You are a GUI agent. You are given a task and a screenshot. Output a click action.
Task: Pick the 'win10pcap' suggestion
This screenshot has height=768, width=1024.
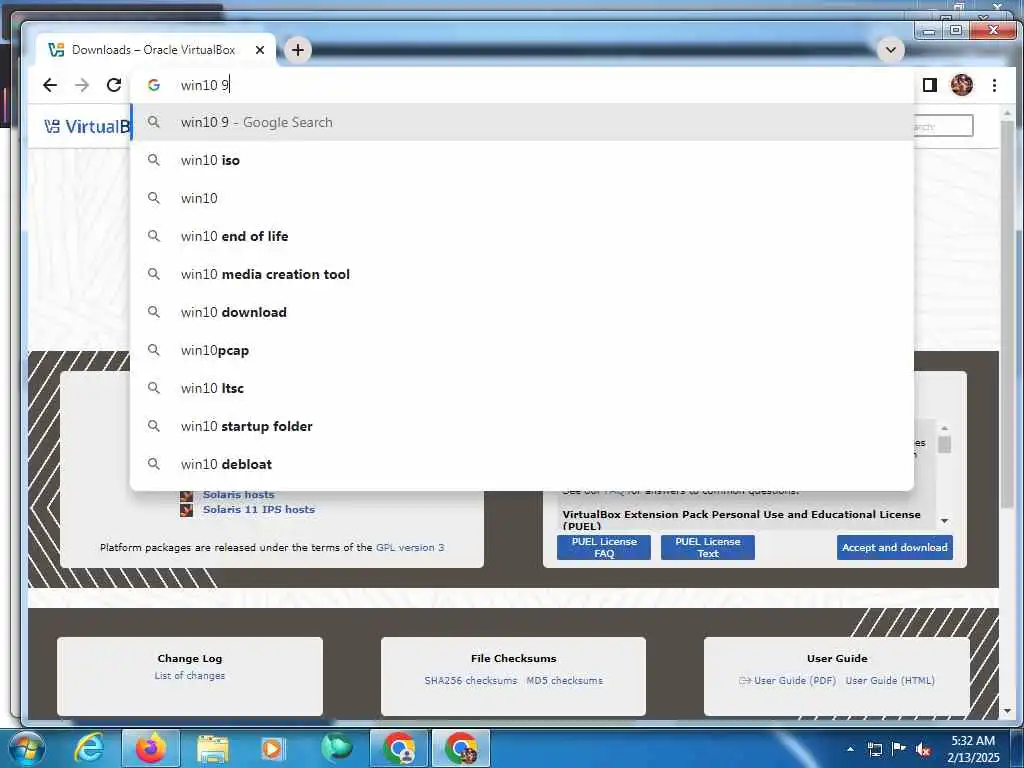522,350
